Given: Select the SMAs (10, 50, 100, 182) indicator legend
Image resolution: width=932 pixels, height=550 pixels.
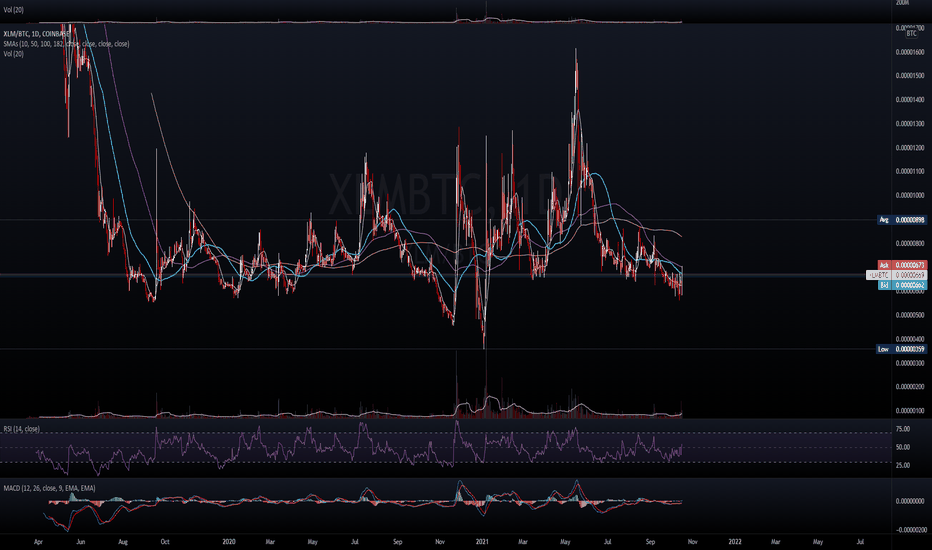Looking at the screenshot, I should point(66,44).
